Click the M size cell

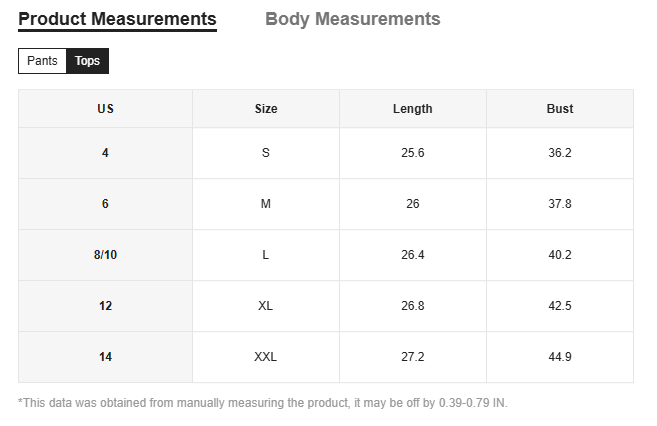click(x=266, y=204)
